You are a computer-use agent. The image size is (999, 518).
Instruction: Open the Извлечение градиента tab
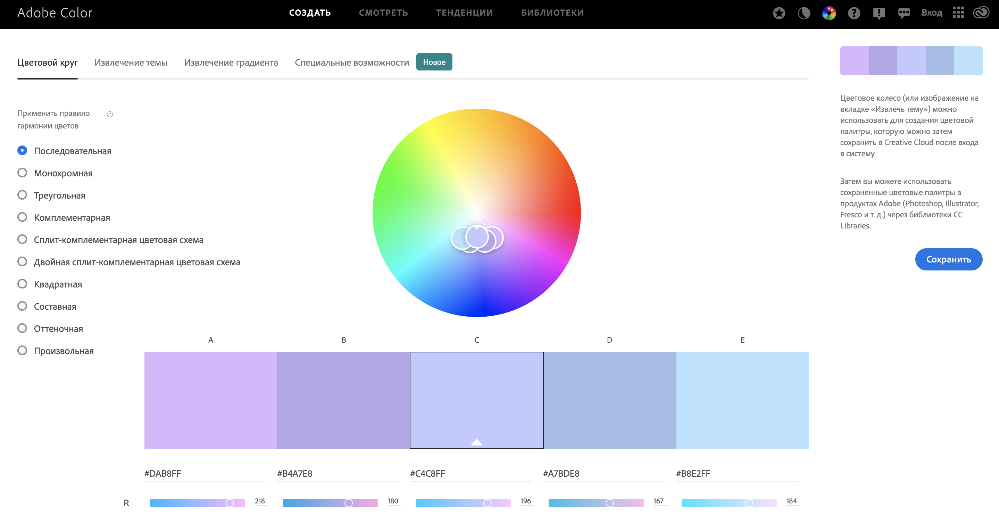coord(231,62)
